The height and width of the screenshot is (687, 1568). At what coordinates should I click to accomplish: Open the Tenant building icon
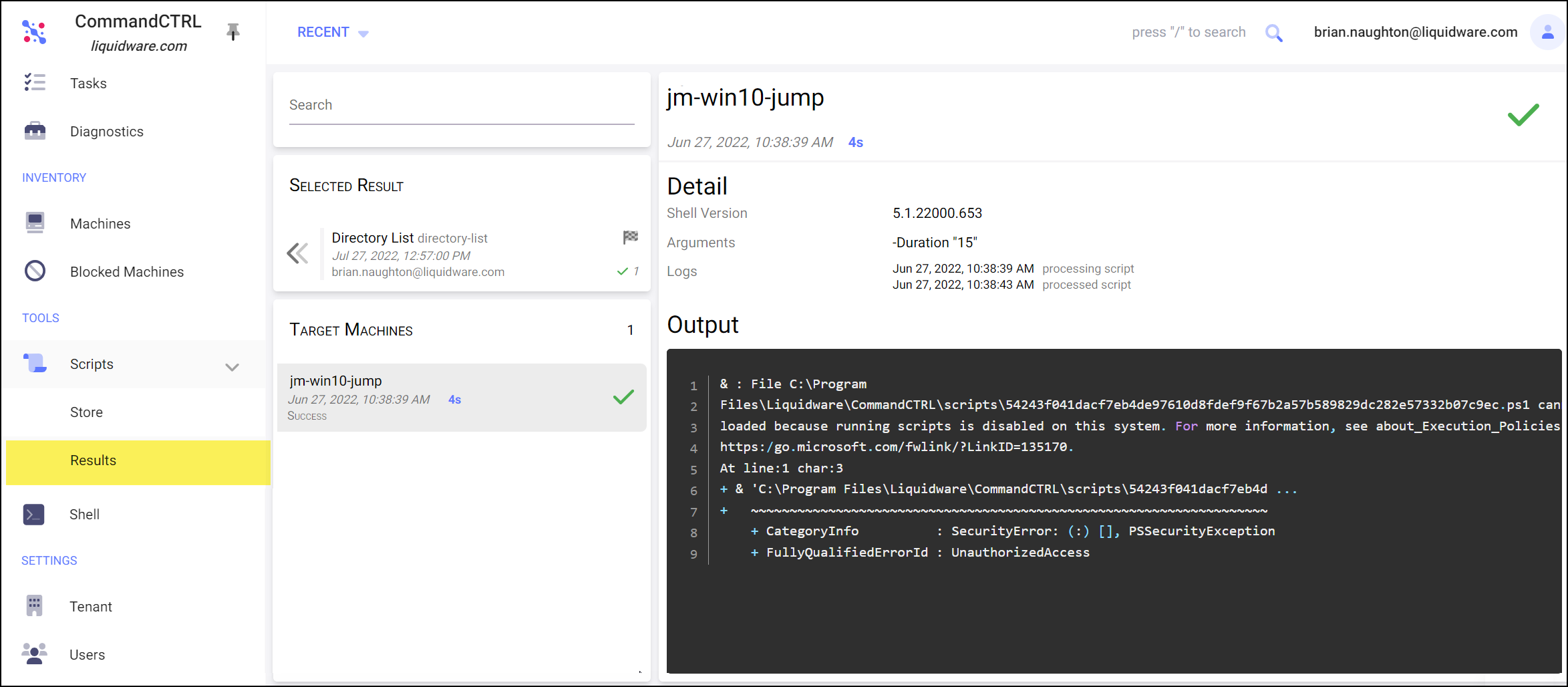(34, 606)
